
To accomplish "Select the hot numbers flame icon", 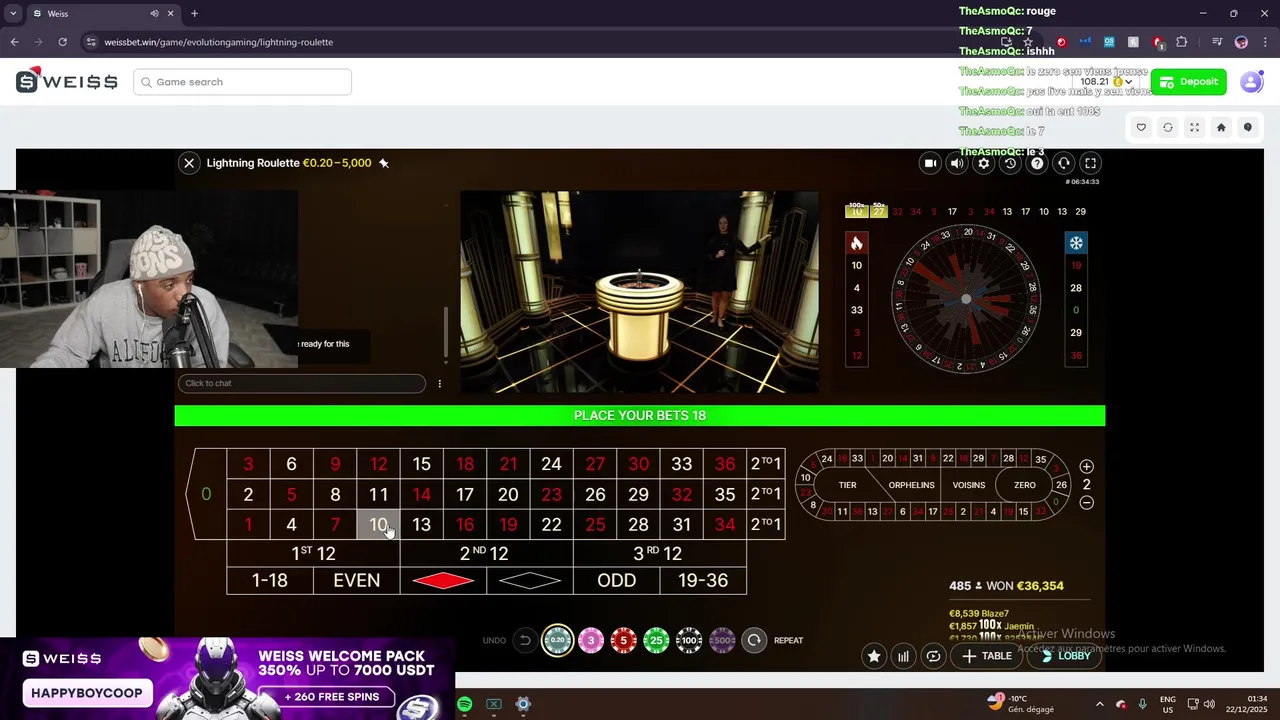I will point(856,243).
